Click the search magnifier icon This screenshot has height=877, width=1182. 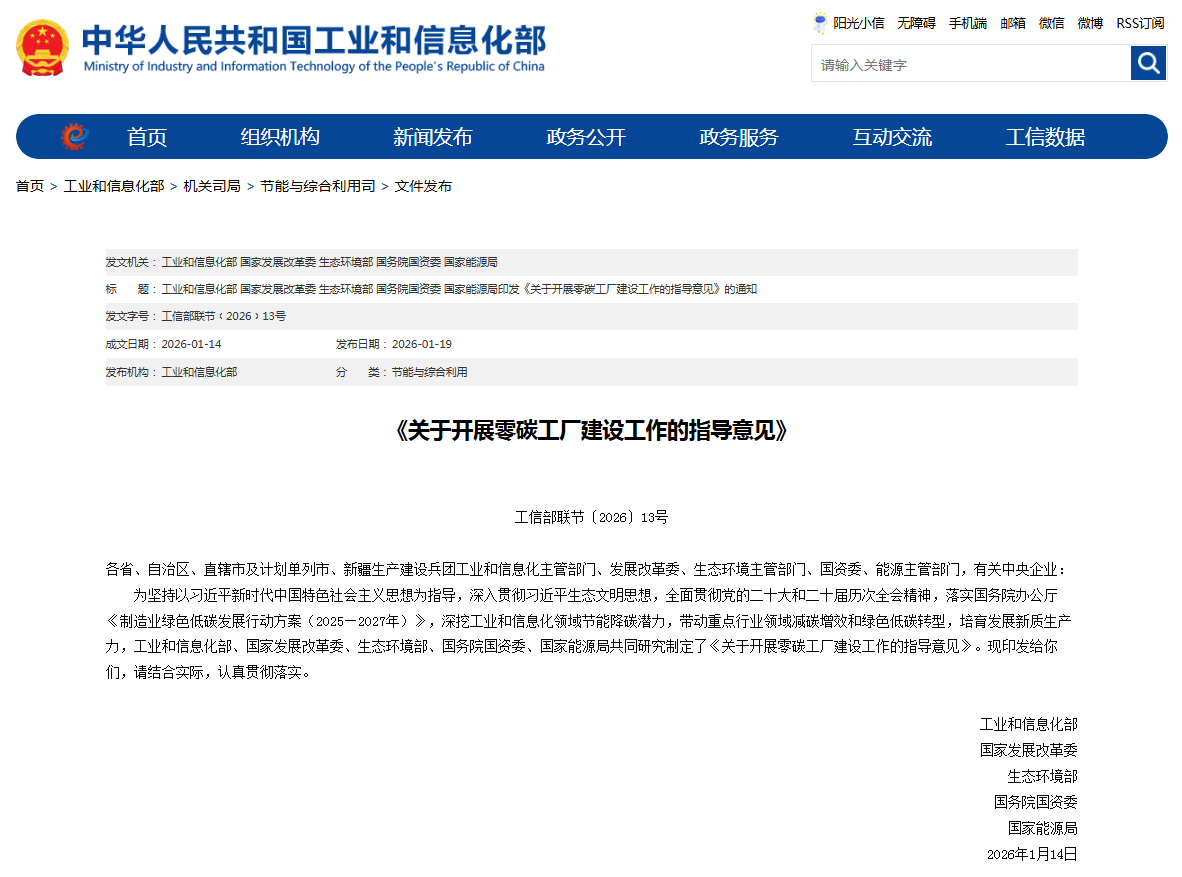pos(1148,62)
